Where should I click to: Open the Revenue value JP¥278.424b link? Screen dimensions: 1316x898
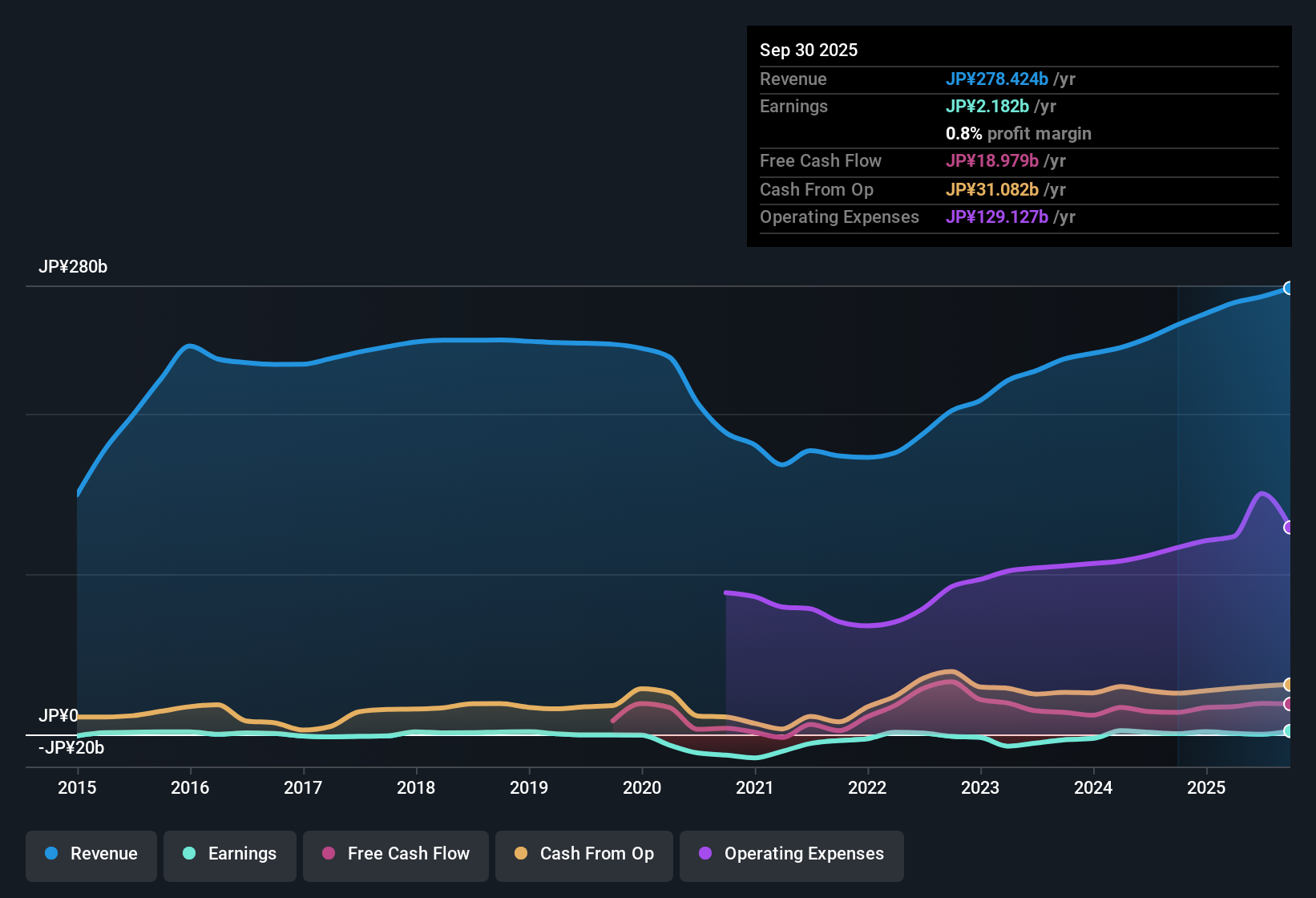click(998, 79)
